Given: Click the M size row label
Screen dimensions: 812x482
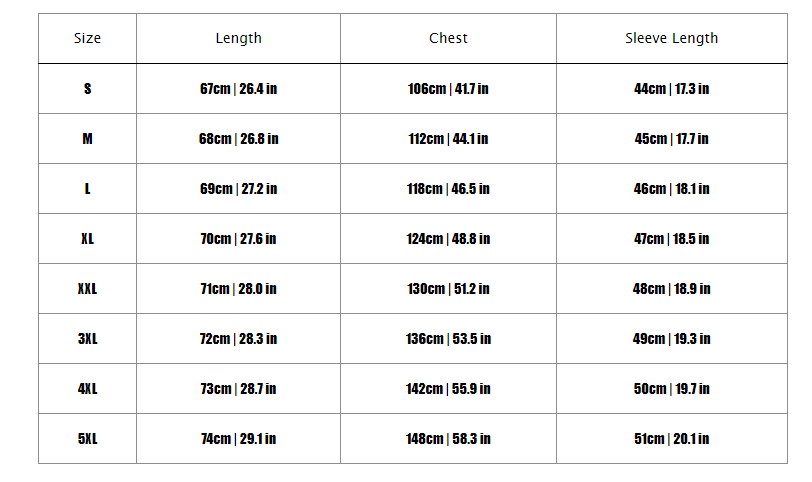Looking at the screenshot, I should pyautogui.click(x=88, y=139).
